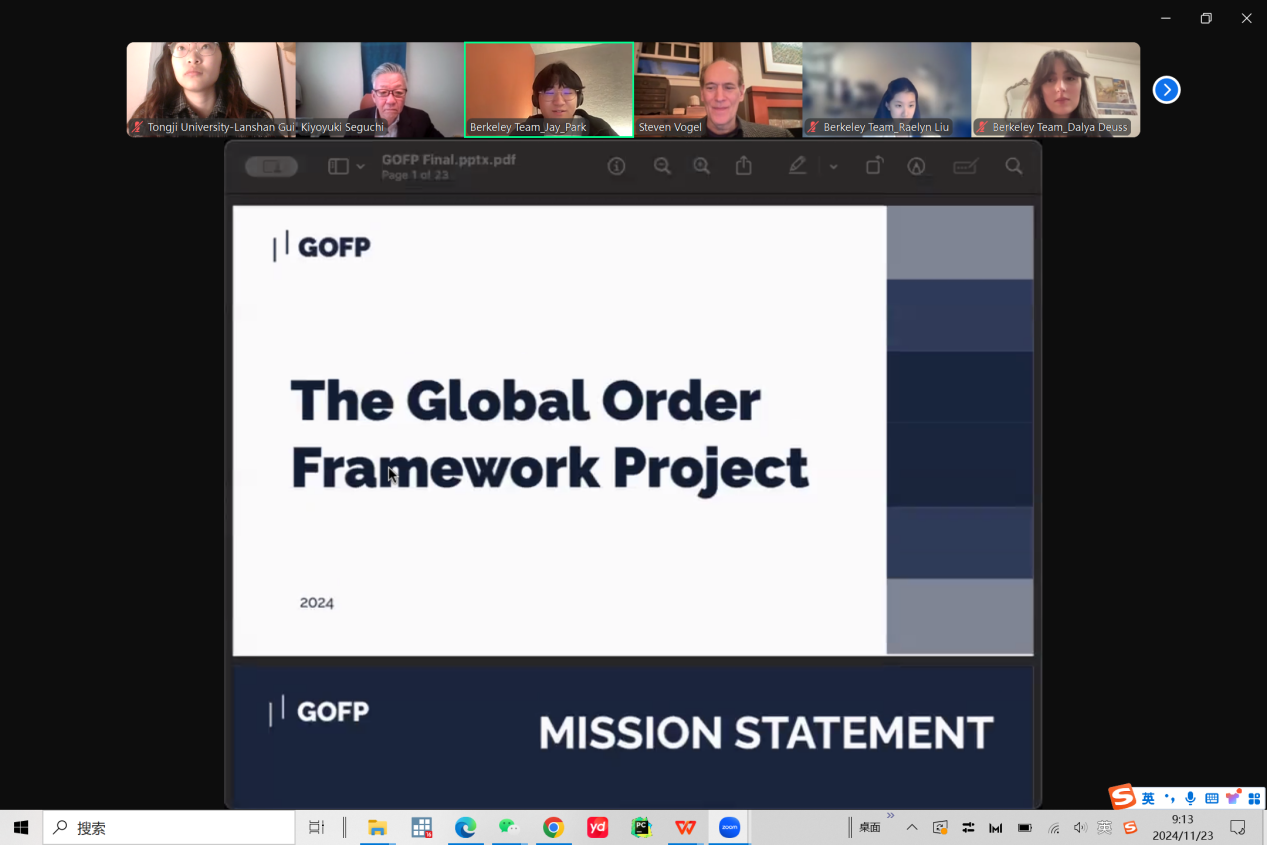Click the Rotate page icon

click(x=874, y=167)
